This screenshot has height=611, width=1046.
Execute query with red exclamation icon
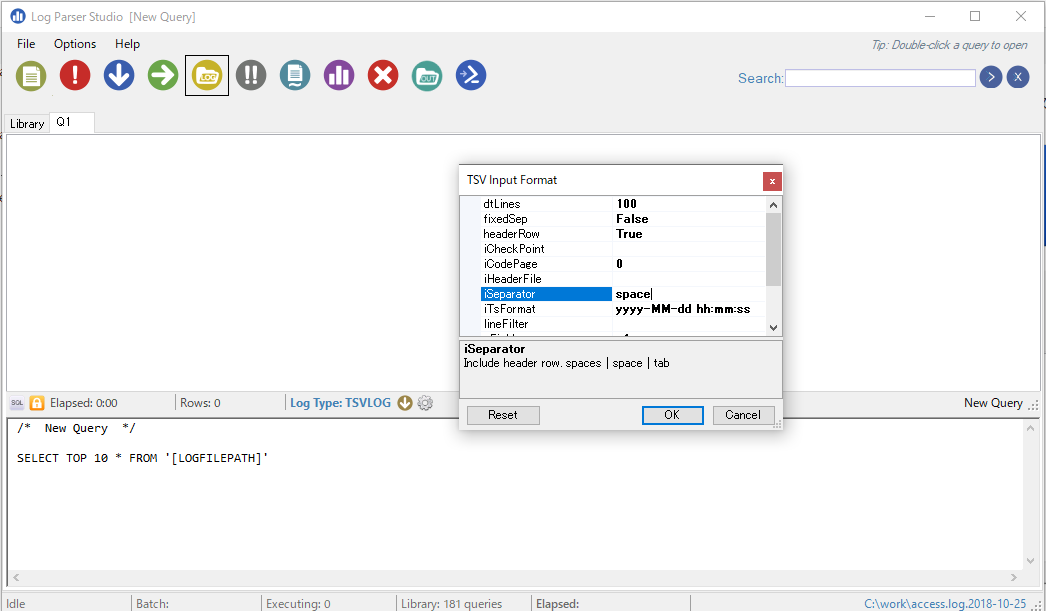point(75,75)
